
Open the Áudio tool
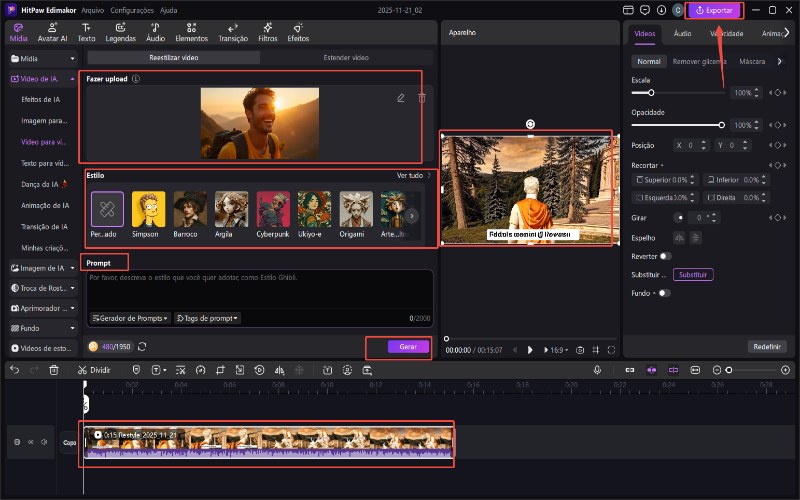155,32
